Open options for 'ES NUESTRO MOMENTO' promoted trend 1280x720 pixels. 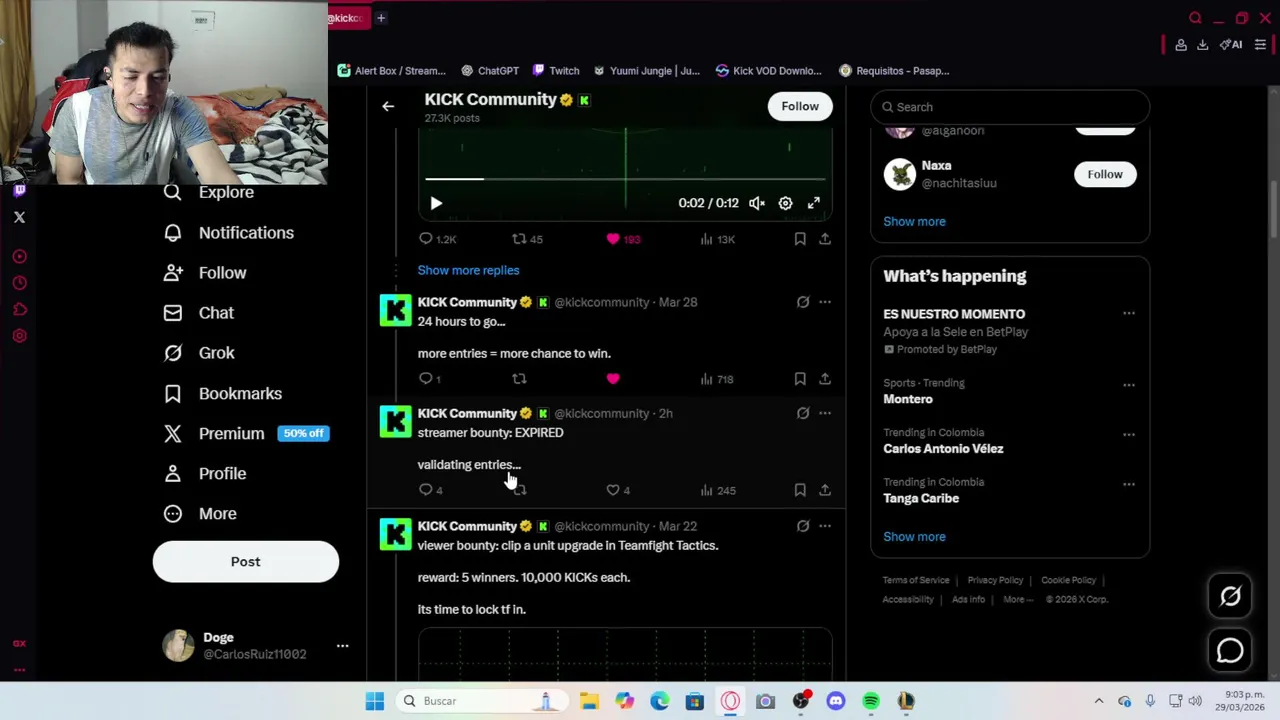coord(1129,314)
